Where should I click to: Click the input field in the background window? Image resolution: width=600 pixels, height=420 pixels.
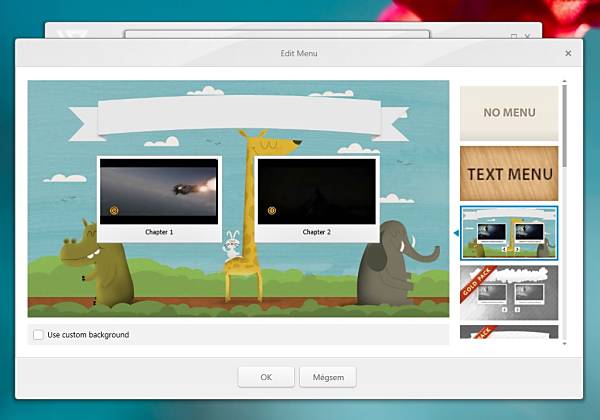(277, 34)
